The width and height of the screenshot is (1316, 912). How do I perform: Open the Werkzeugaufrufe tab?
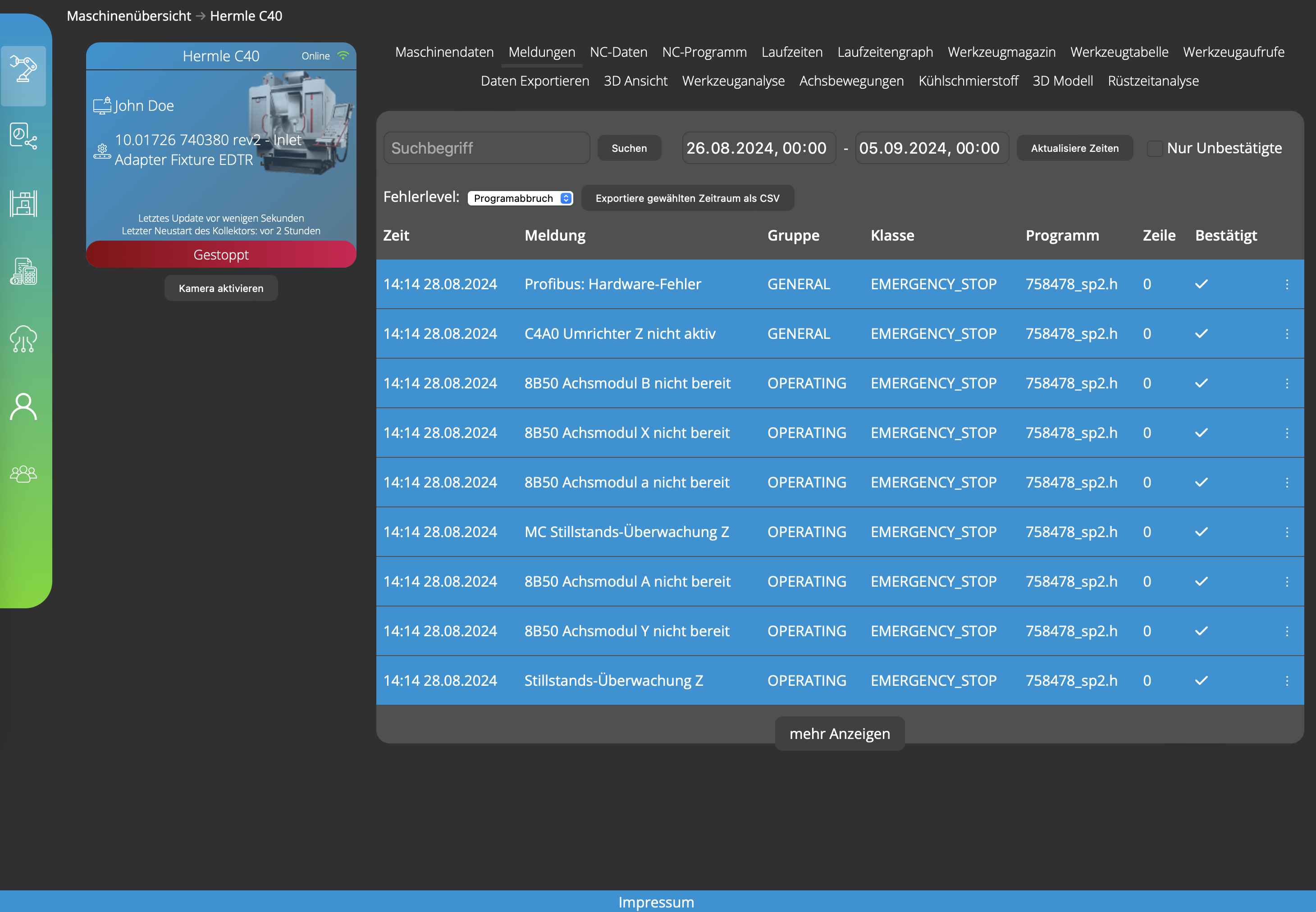pos(1234,52)
